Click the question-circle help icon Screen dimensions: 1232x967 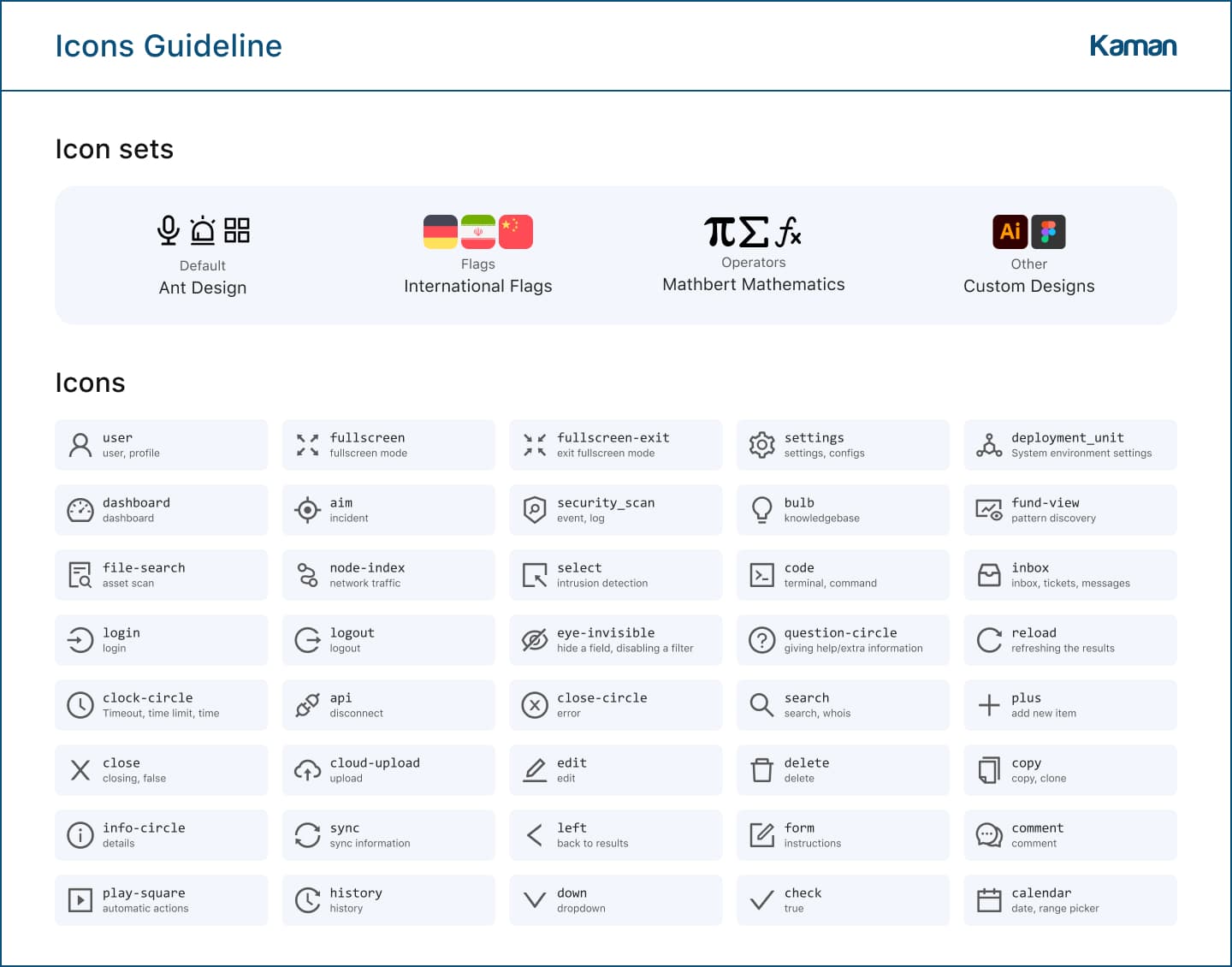click(x=761, y=640)
